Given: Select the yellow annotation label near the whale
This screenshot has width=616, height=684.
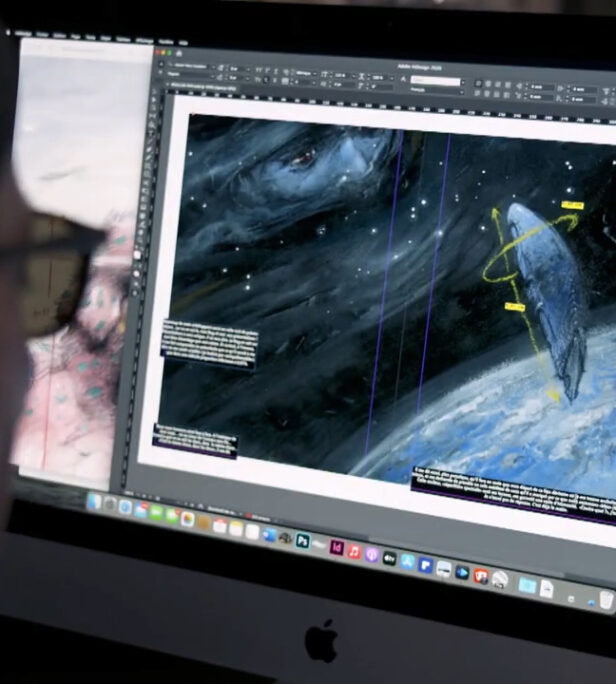Looking at the screenshot, I should click(572, 205).
